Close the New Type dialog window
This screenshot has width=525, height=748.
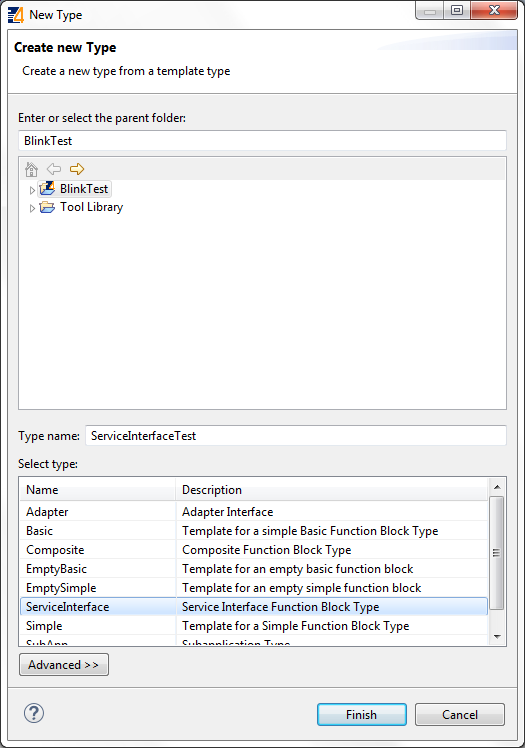click(494, 10)
